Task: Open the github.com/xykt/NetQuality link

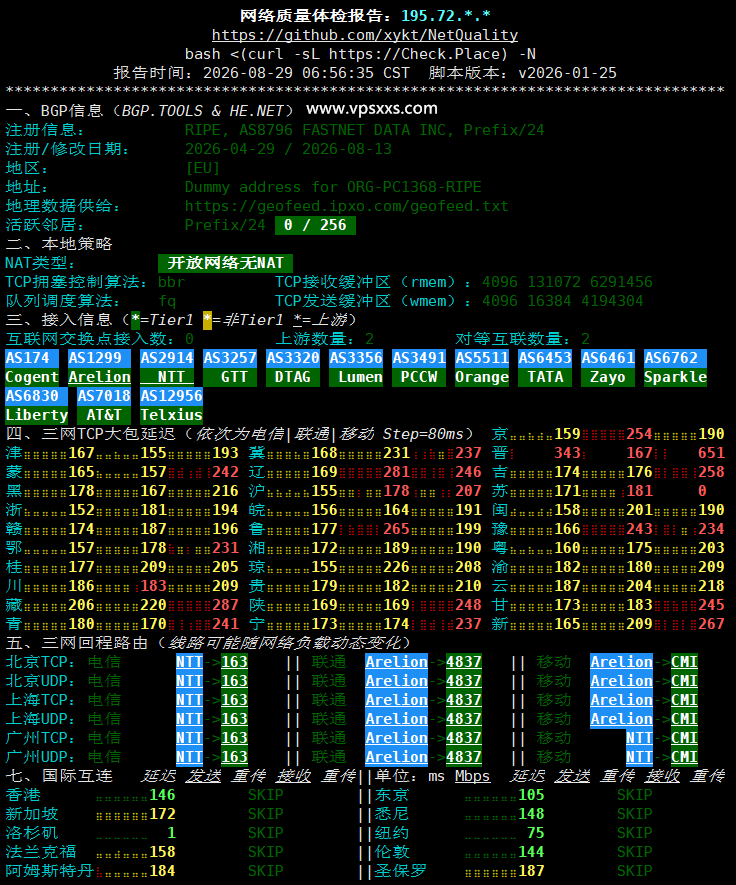Action: coord(365,35)
